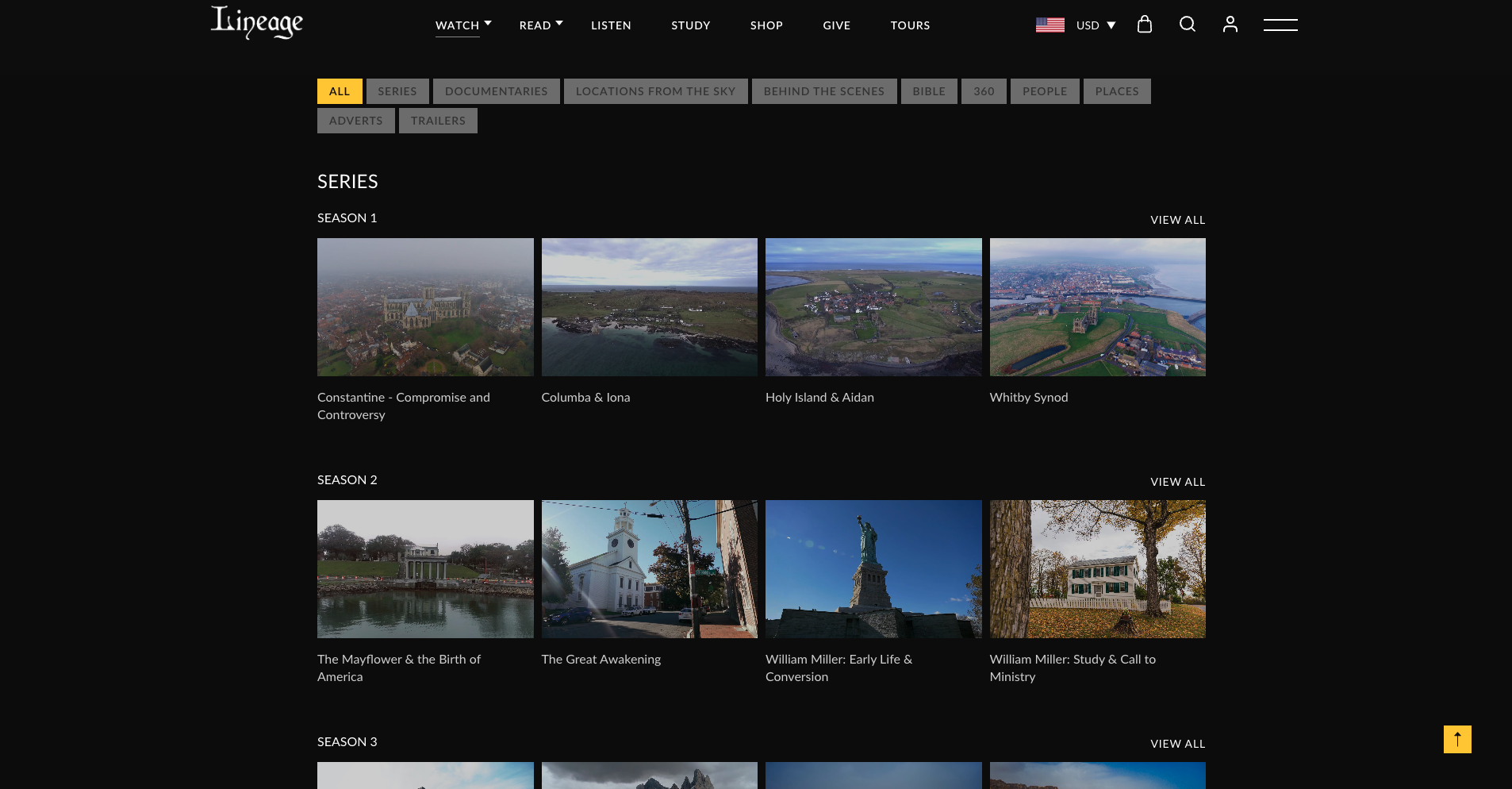Expand the Watch menu dropdown

[463, 25]
